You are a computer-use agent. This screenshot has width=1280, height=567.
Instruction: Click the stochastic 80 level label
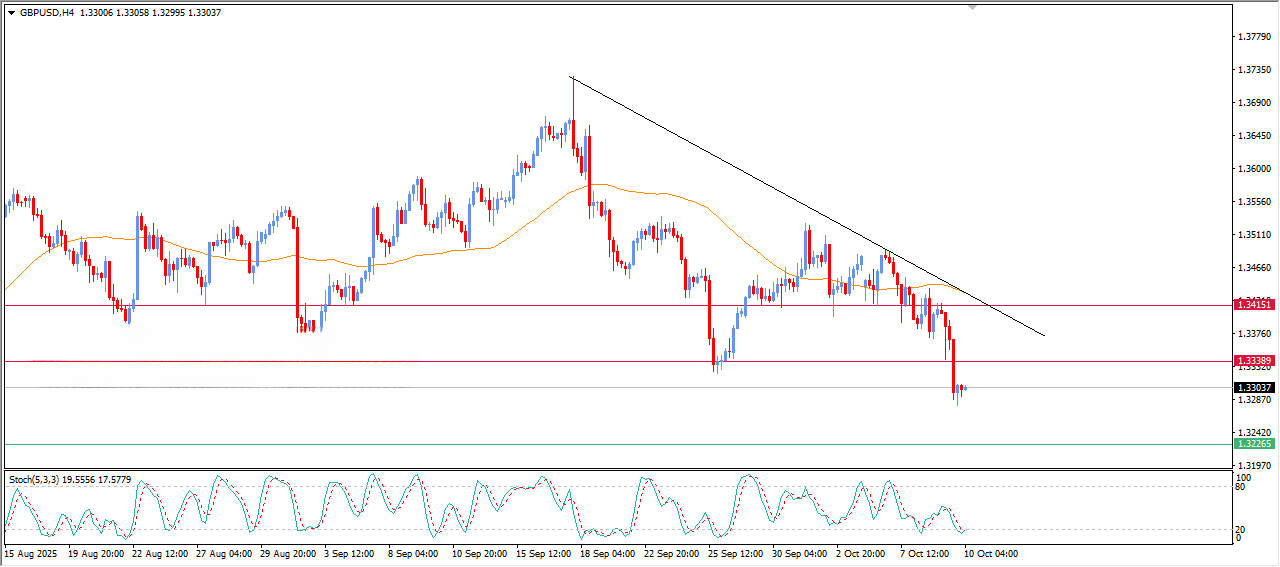[x=1241, y=488]
